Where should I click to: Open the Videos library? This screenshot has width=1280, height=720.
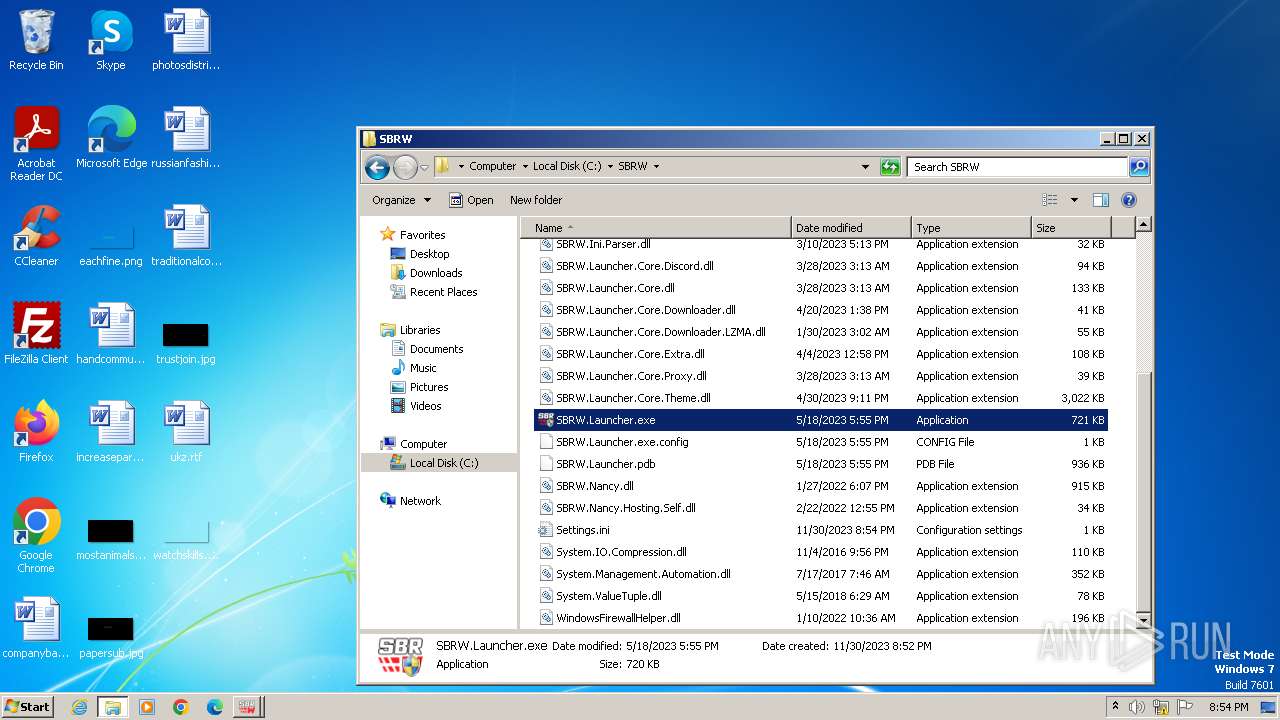tap(425, 406)
